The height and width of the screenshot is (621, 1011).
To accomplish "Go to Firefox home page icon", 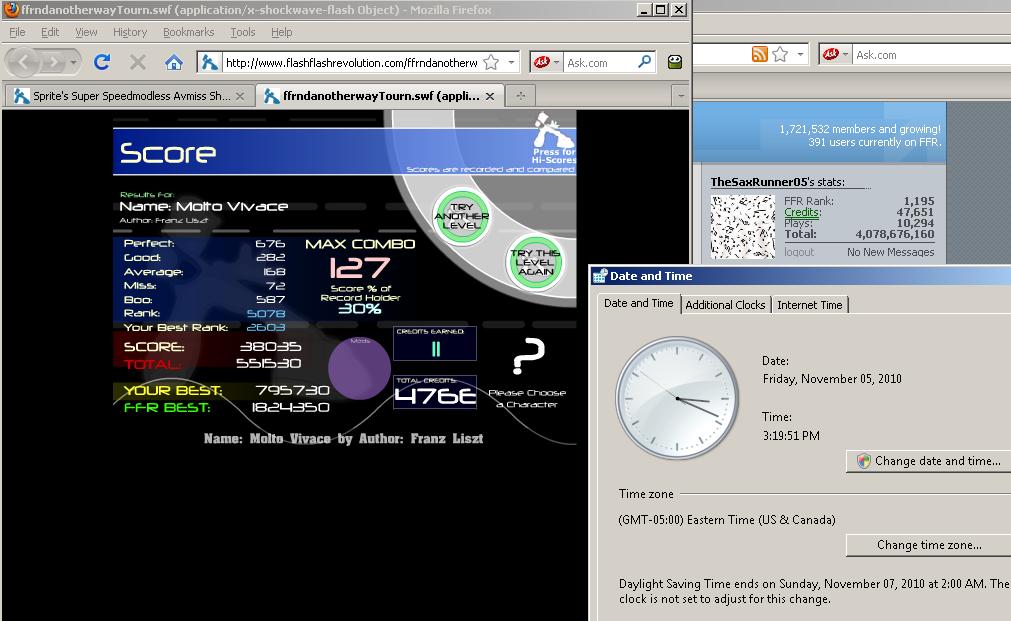I will 173,62.
